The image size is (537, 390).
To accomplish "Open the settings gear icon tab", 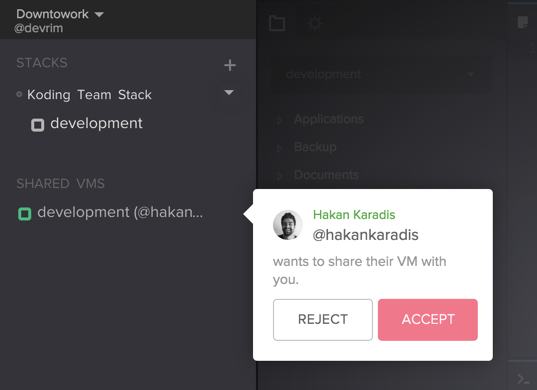I will [x=315, y=23].
